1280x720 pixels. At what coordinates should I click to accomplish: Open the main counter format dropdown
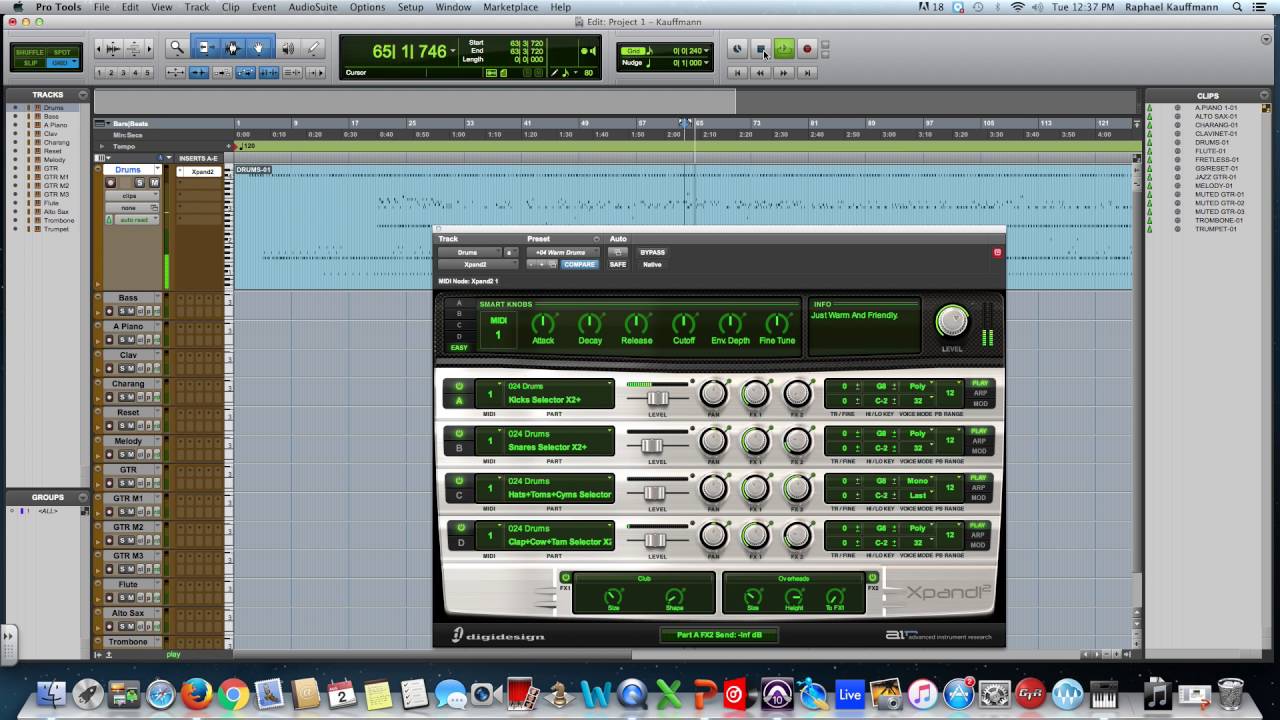click(x=453, y=51)
